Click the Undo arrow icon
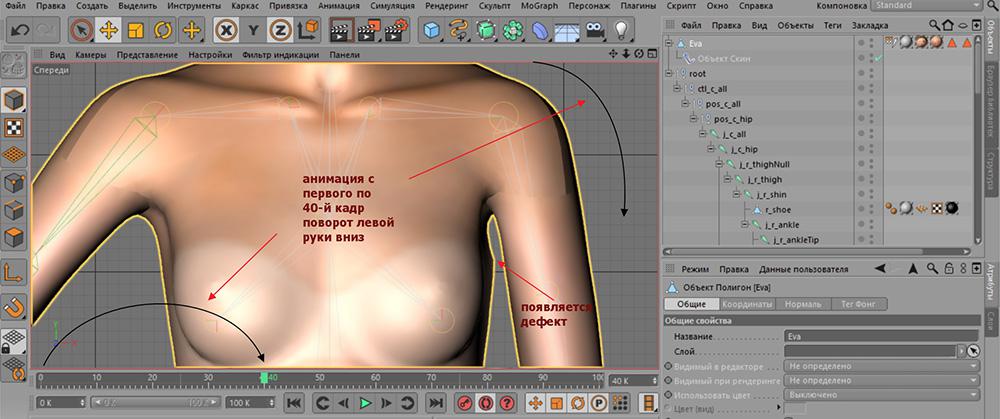The image size is (1000, 419). point(18,30)
